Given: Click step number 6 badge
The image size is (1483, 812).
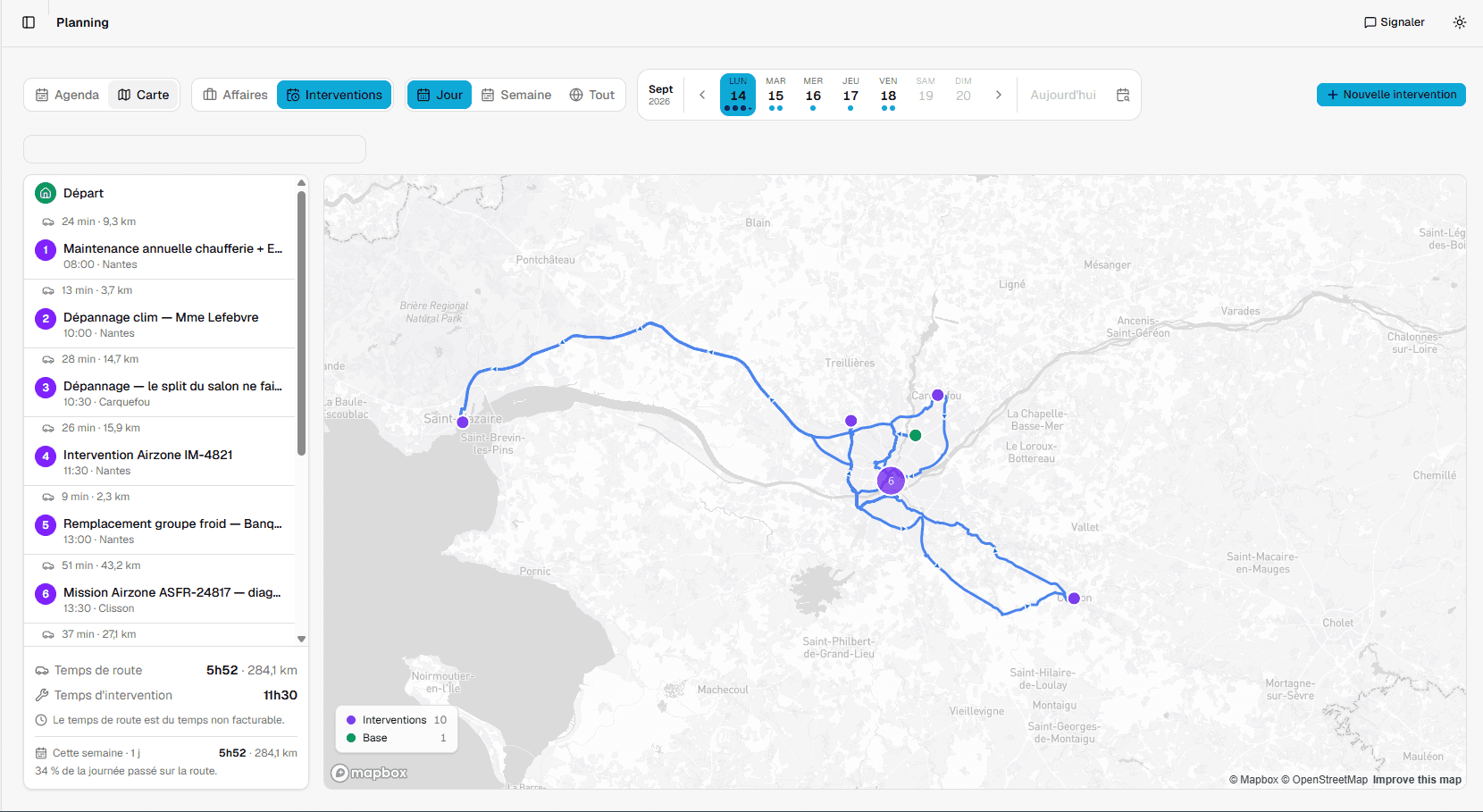Looking at the screenshot, I should (46, 594).
